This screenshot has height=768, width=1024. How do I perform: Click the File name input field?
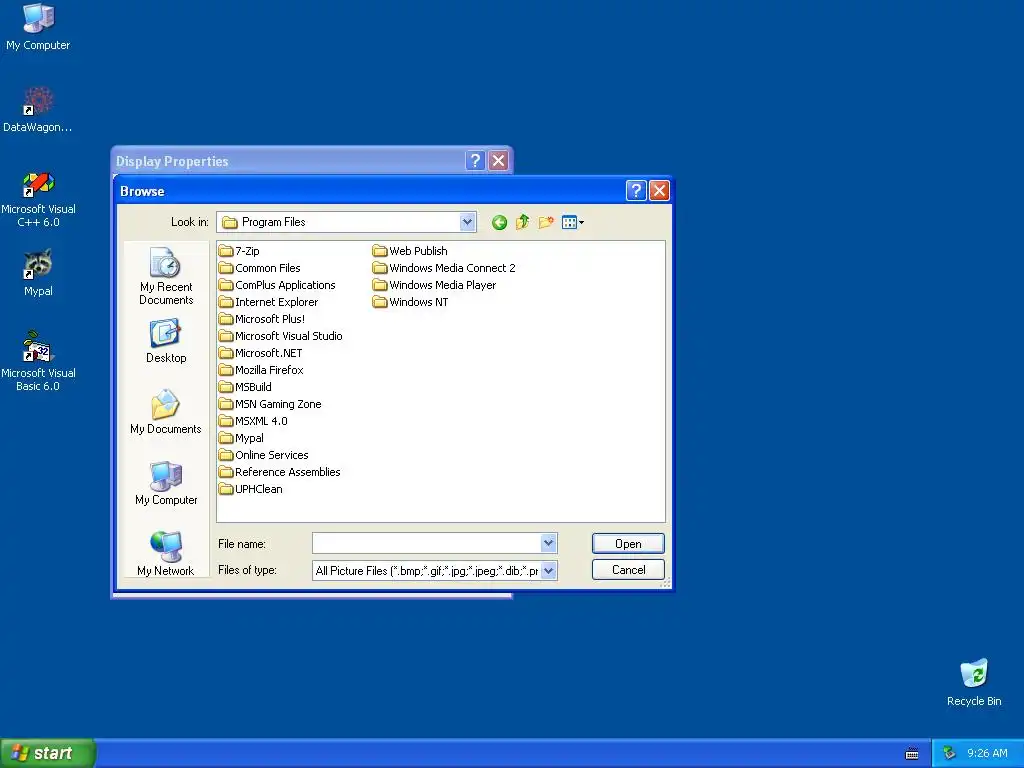click(427, 543)
